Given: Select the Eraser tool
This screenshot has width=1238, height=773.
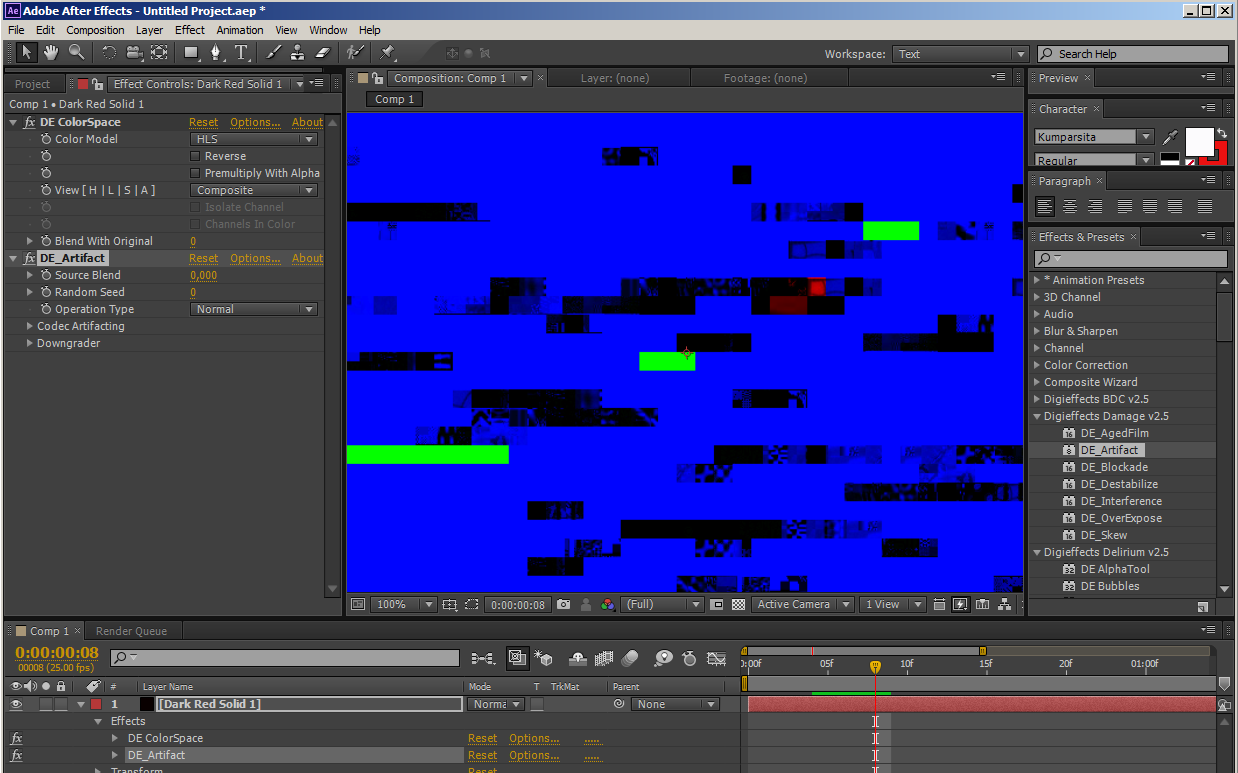Looking at the screenshot, I should pos(322,53).
